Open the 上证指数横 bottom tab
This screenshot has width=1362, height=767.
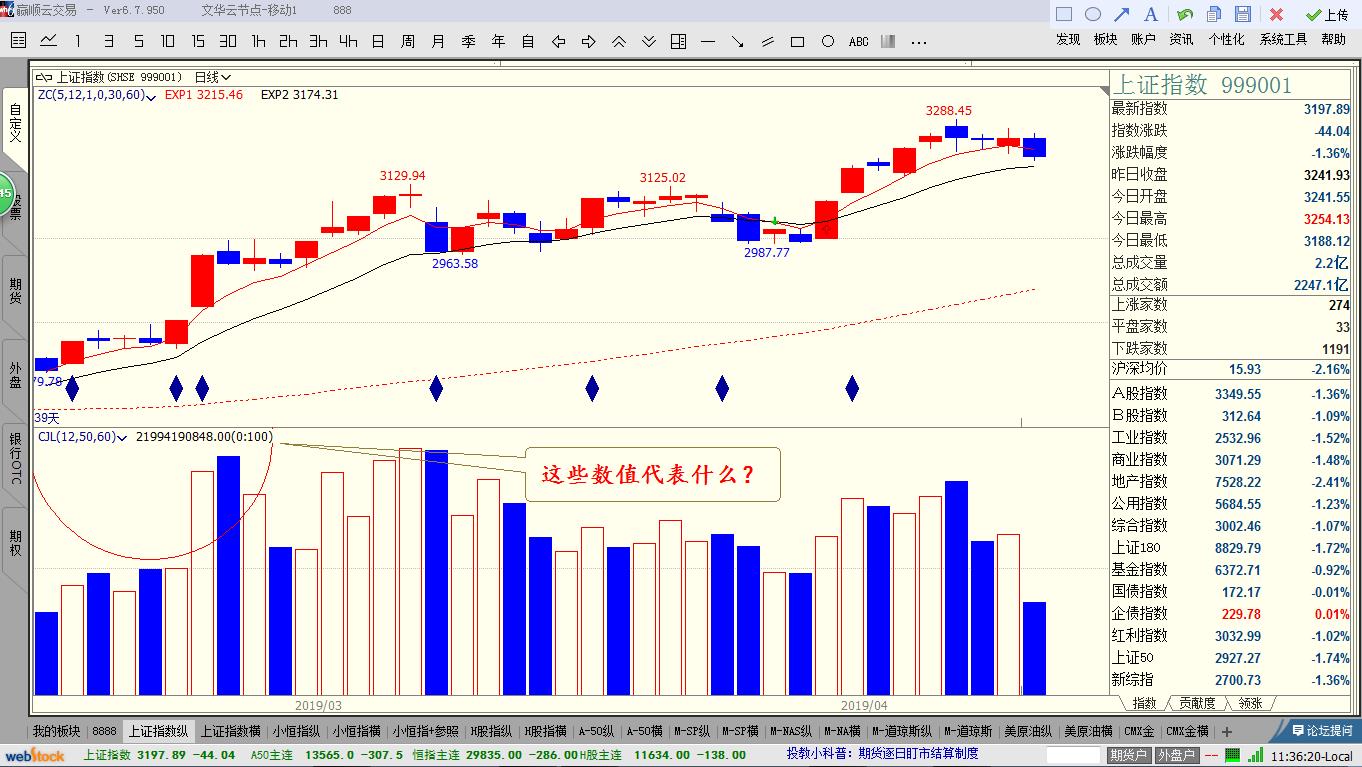click(x=230, y=731)
